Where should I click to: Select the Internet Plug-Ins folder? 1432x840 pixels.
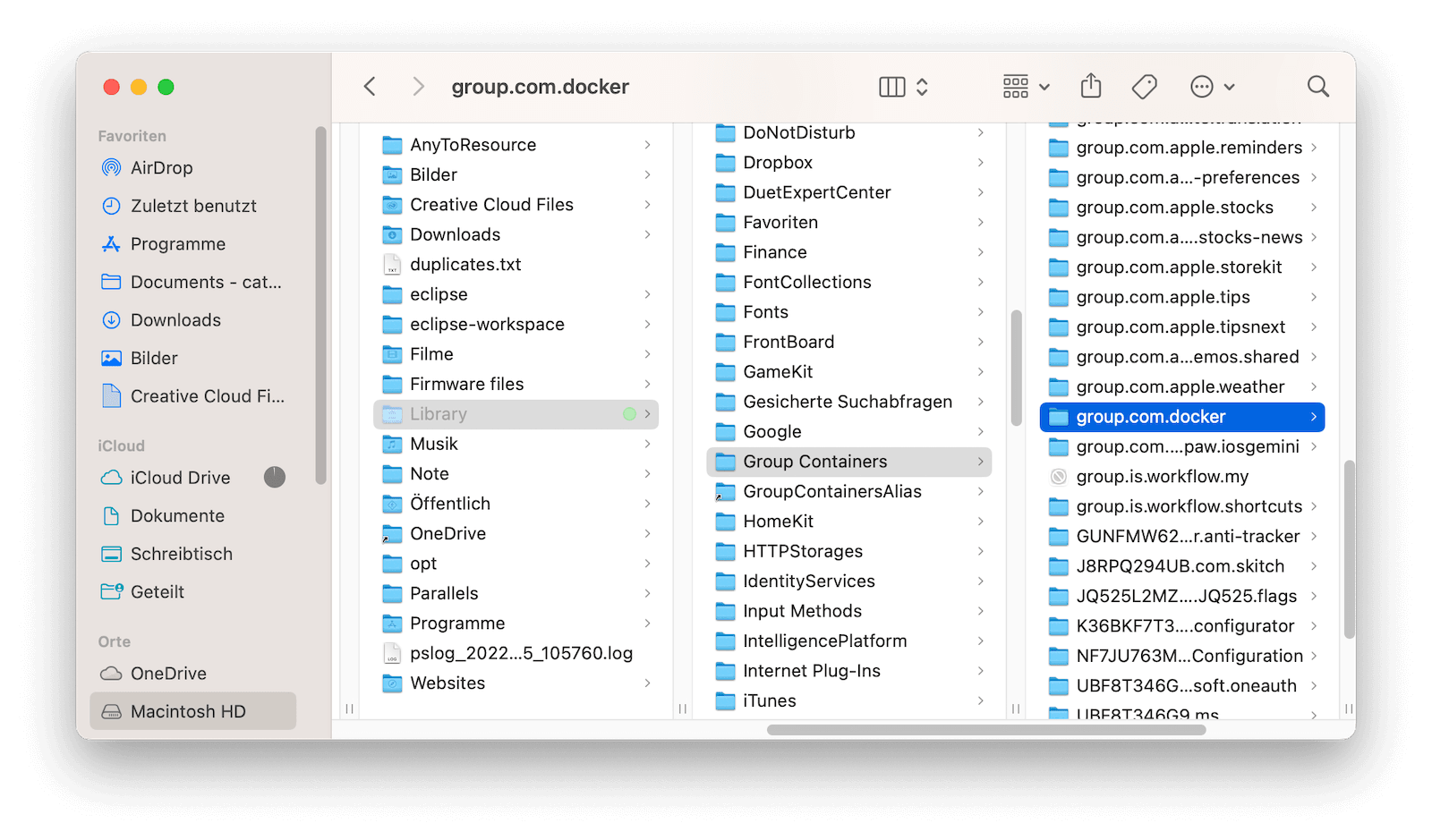tap(848, 671)
